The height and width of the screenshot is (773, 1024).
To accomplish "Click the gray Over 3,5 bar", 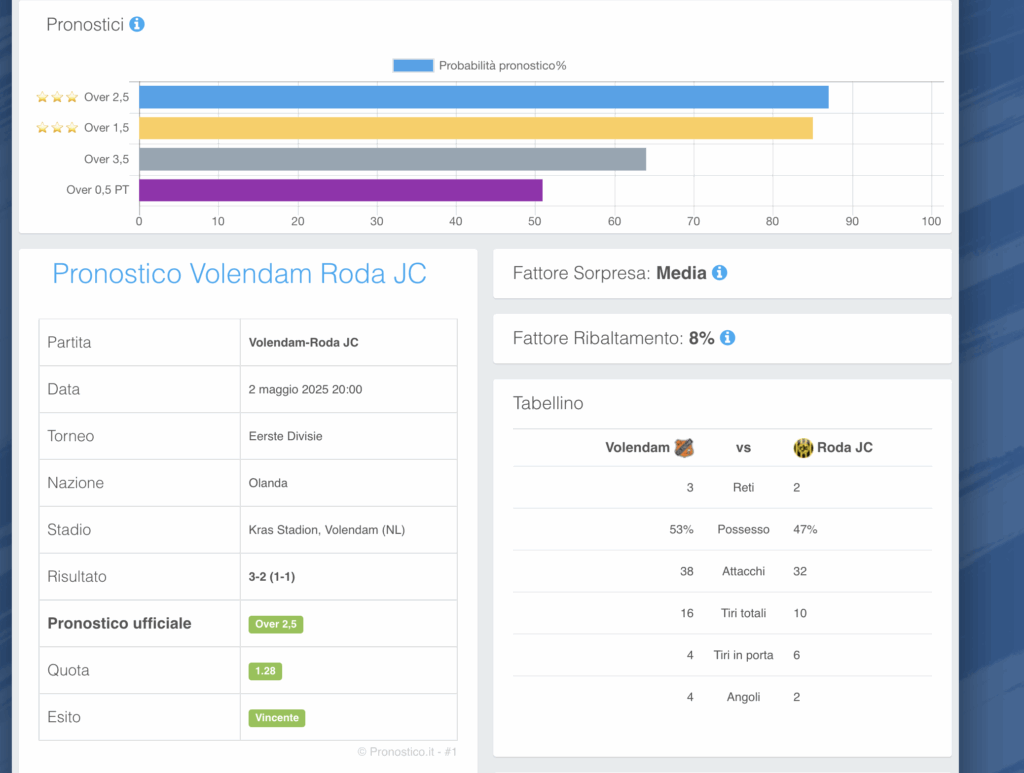I will coord(392,159).
